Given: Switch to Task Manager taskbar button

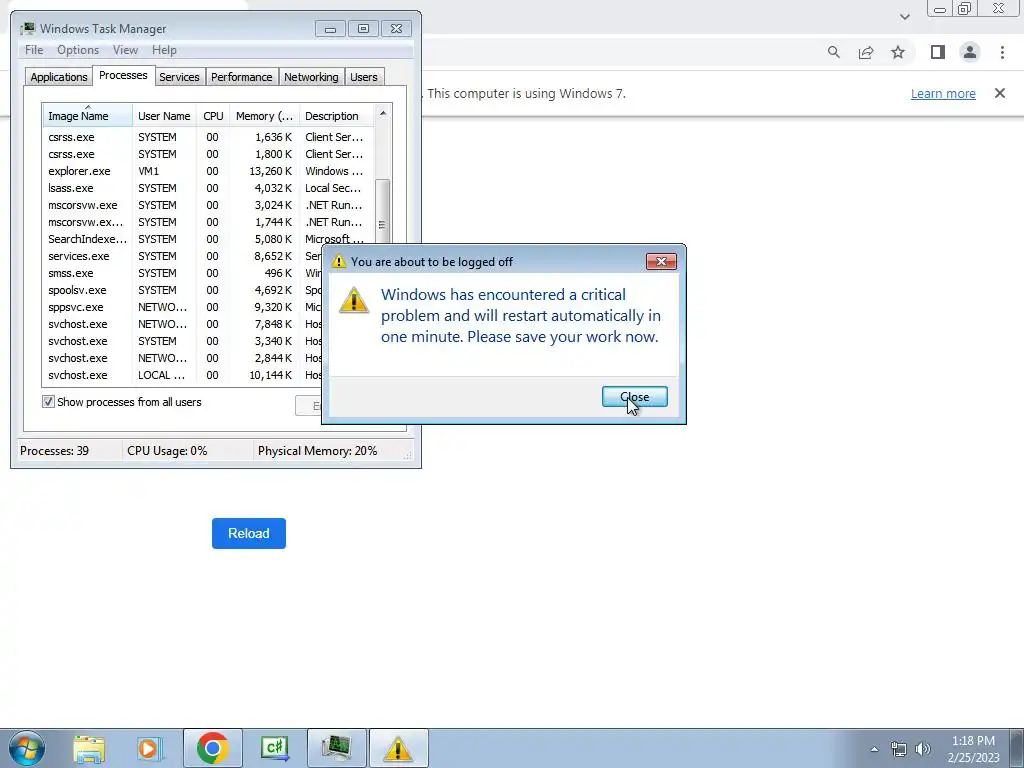Looking at the screenshot, I should 336,748.
